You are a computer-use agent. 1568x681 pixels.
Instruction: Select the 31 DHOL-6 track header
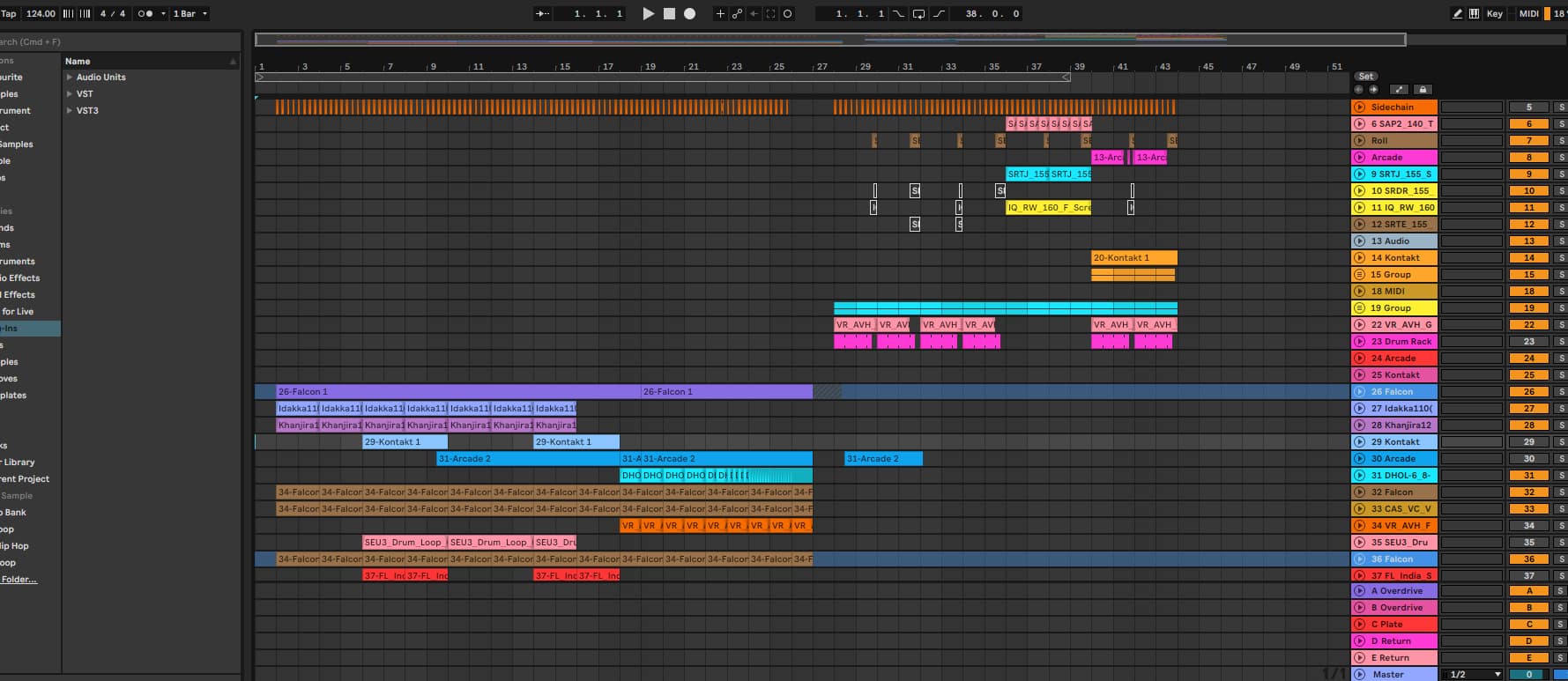[x=1393, y=476]
